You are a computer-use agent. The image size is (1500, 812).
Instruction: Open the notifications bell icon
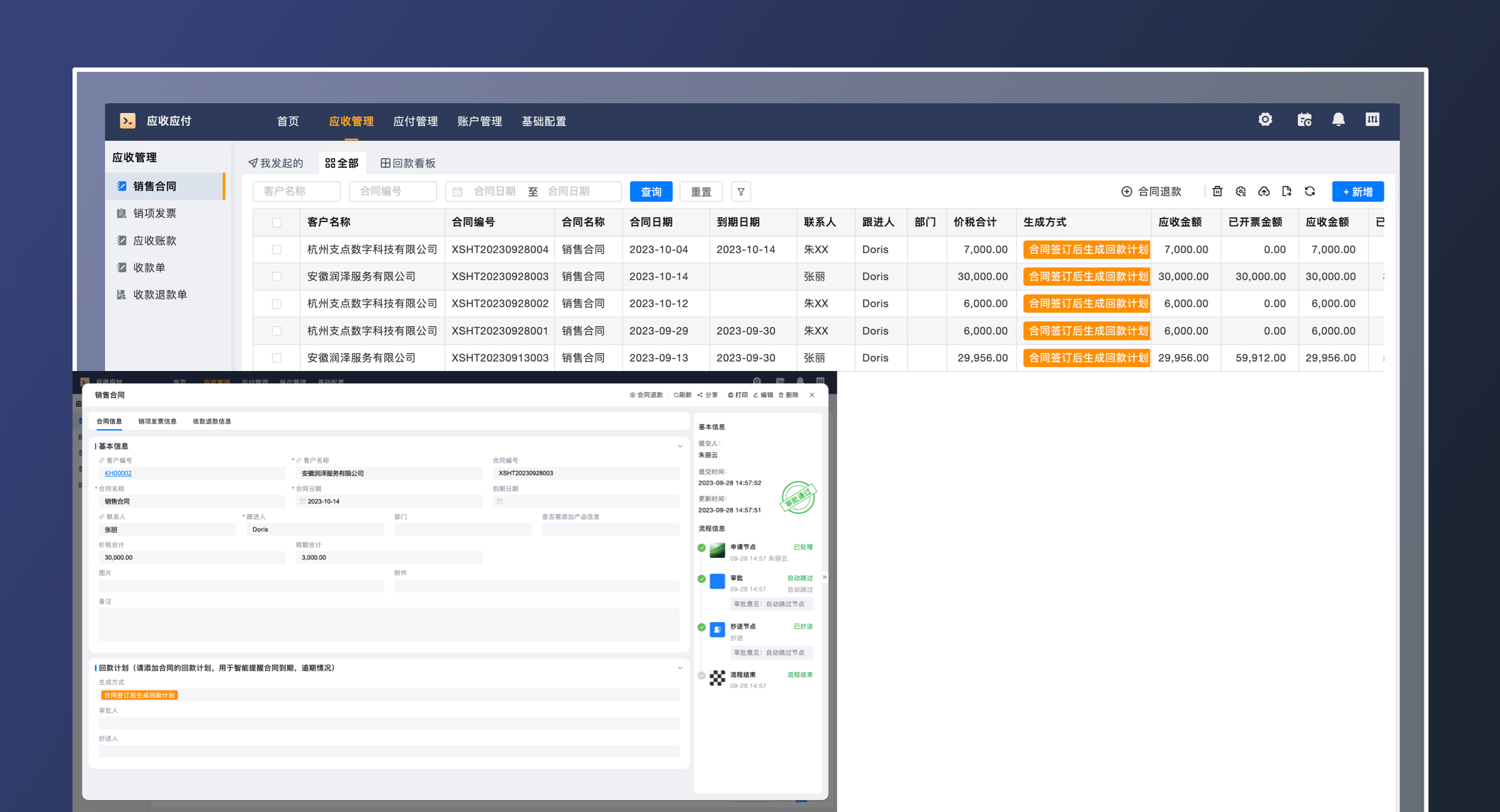(x=1338, y=119)
